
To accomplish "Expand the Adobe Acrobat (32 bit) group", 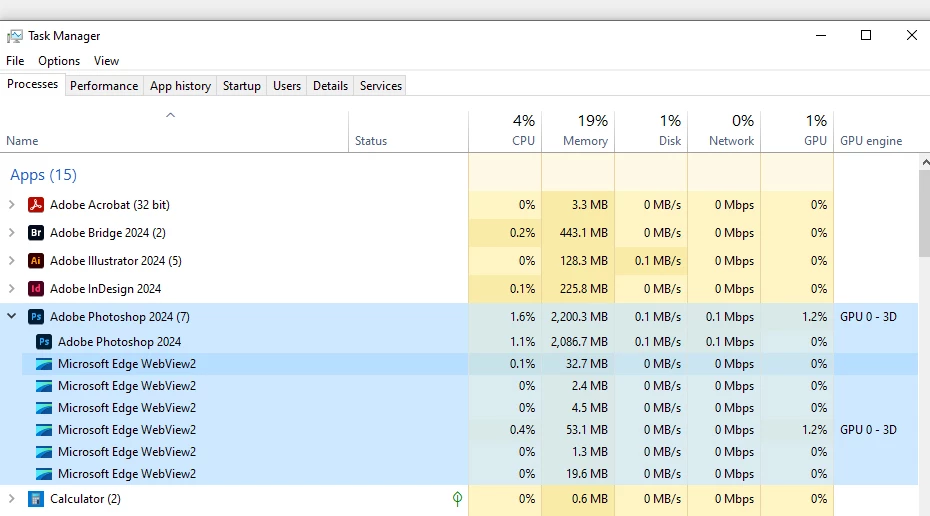I will tap(11, 205).
